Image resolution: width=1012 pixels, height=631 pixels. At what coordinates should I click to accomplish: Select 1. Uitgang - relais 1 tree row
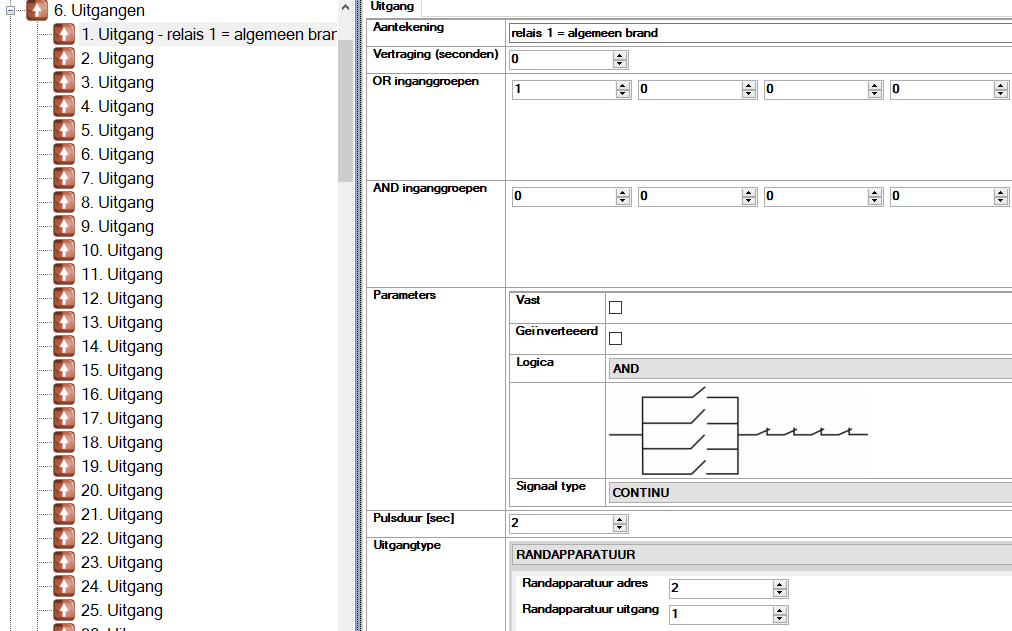pos(208,34)
